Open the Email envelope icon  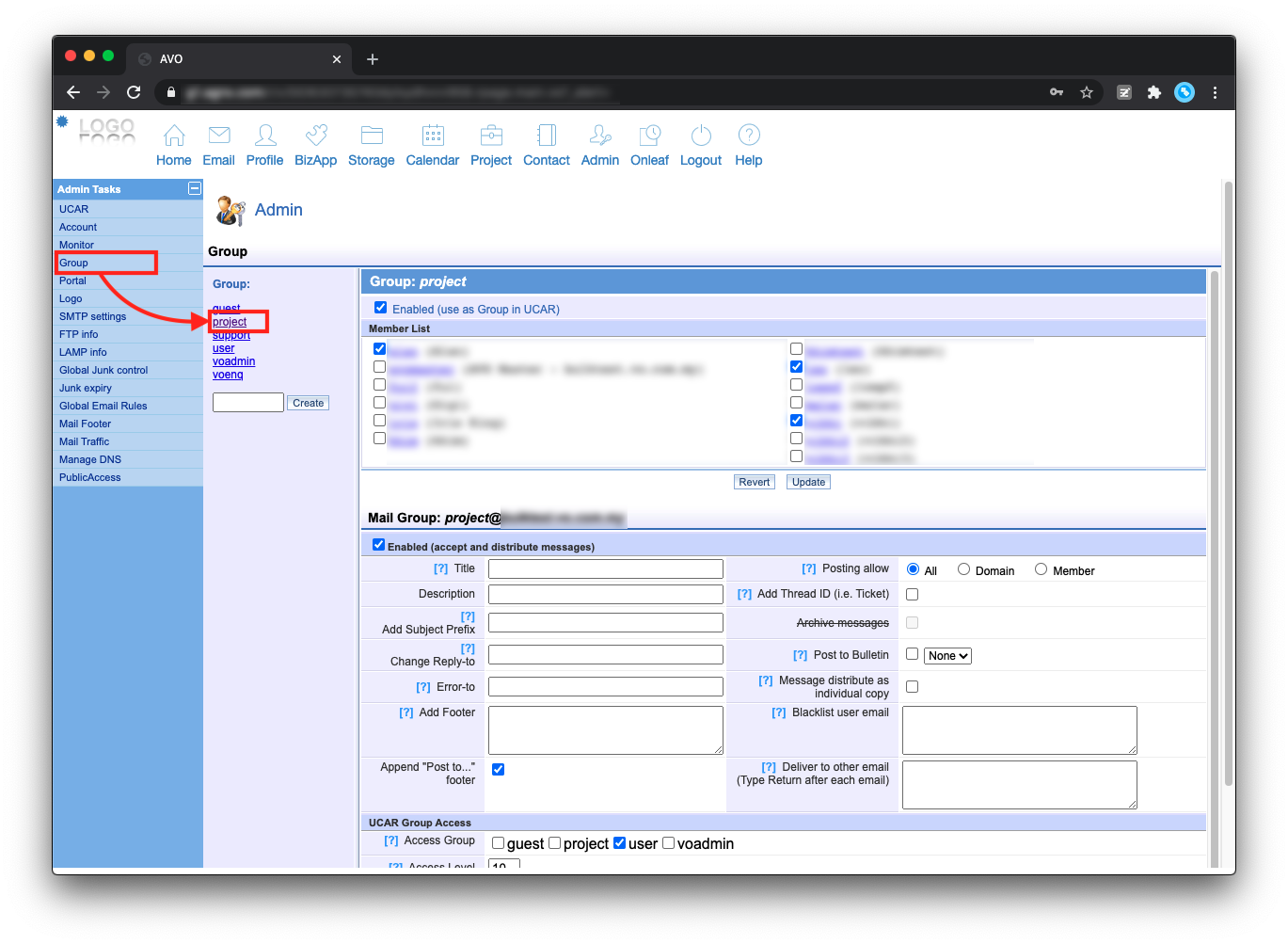[x=219, y=136]
